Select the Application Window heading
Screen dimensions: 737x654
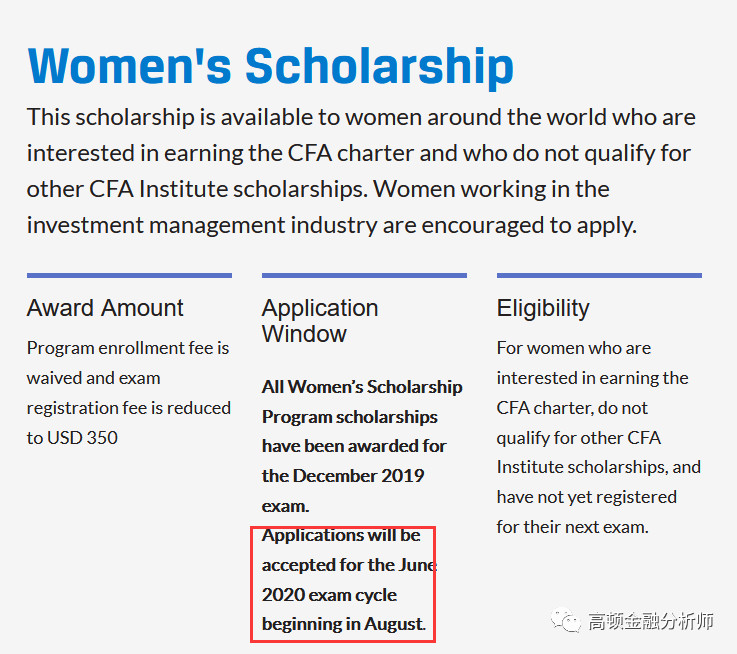point(320,322)
